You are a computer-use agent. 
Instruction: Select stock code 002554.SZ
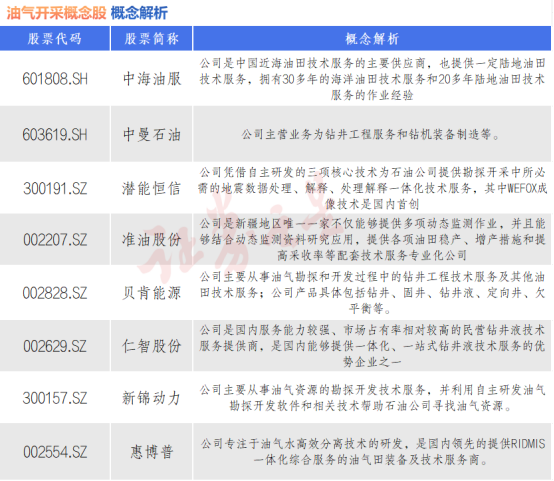(x=55, y=452)
